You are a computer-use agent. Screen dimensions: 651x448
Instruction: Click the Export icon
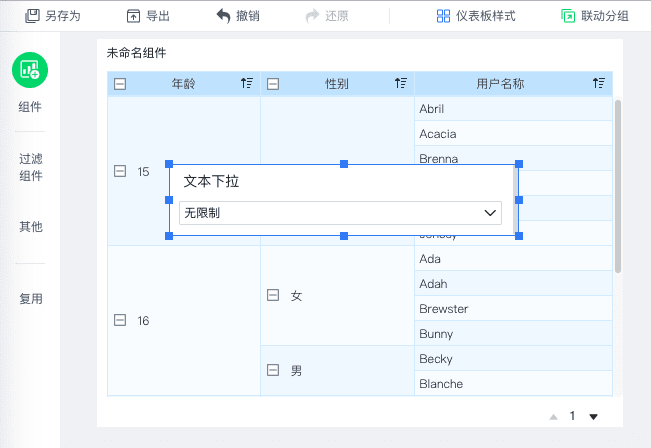[x=133, y=16]
